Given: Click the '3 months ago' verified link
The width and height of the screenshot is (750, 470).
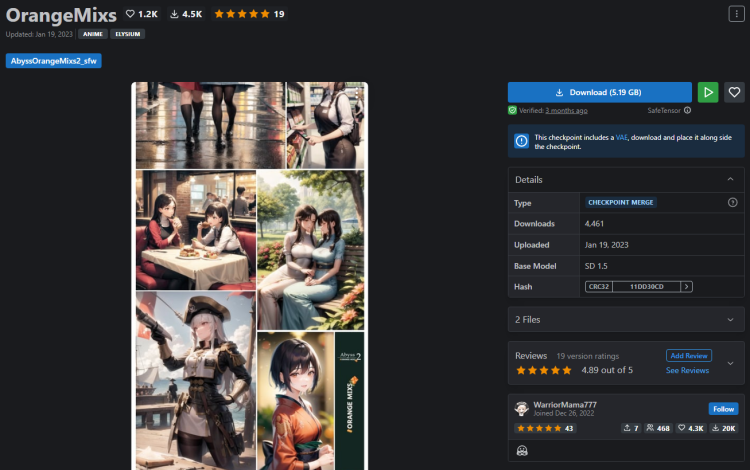Looking at the screenshot, I should coord(566,110).
